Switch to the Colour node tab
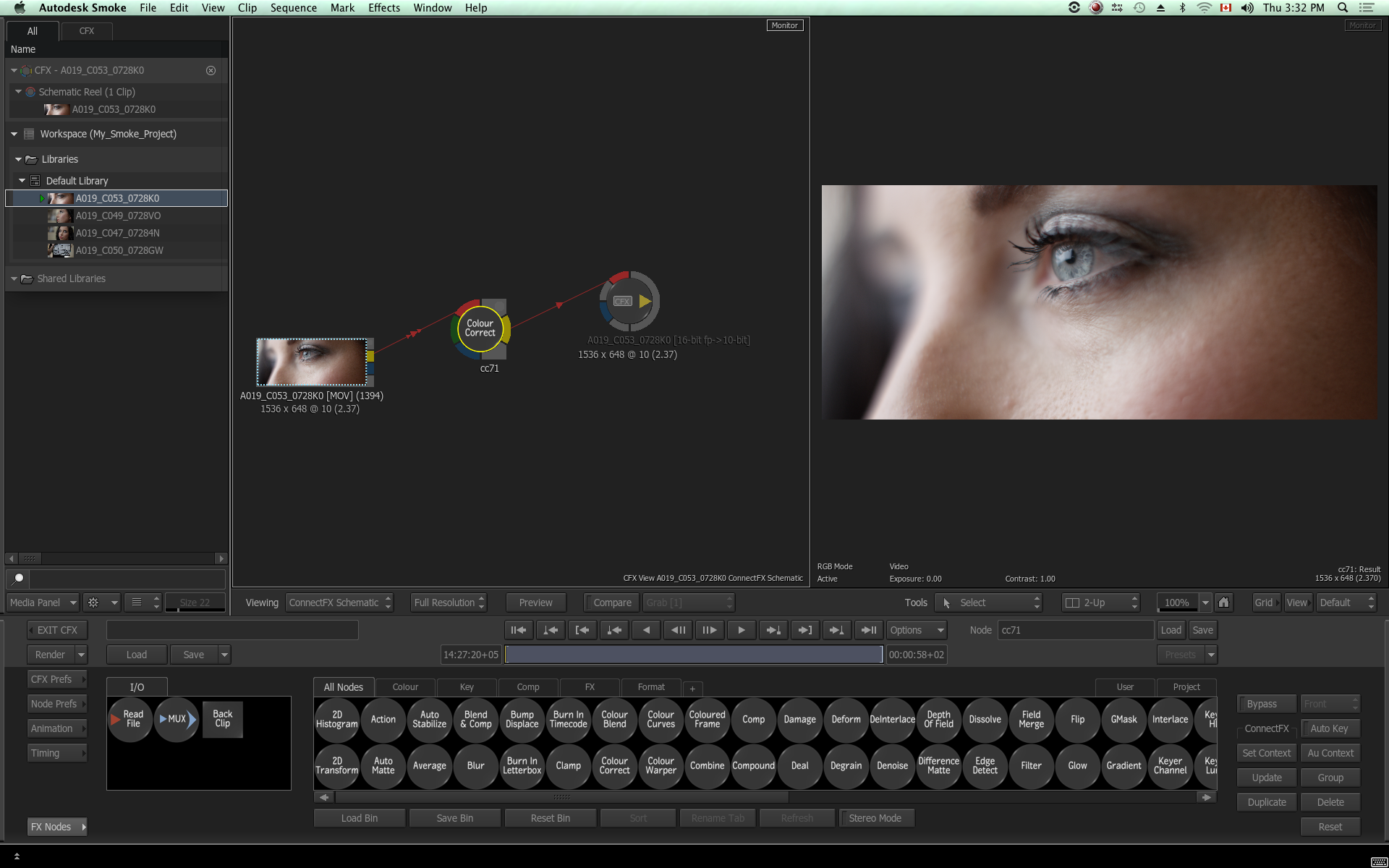The height and width of the screenshot is (868, 1389). (405, 687)
